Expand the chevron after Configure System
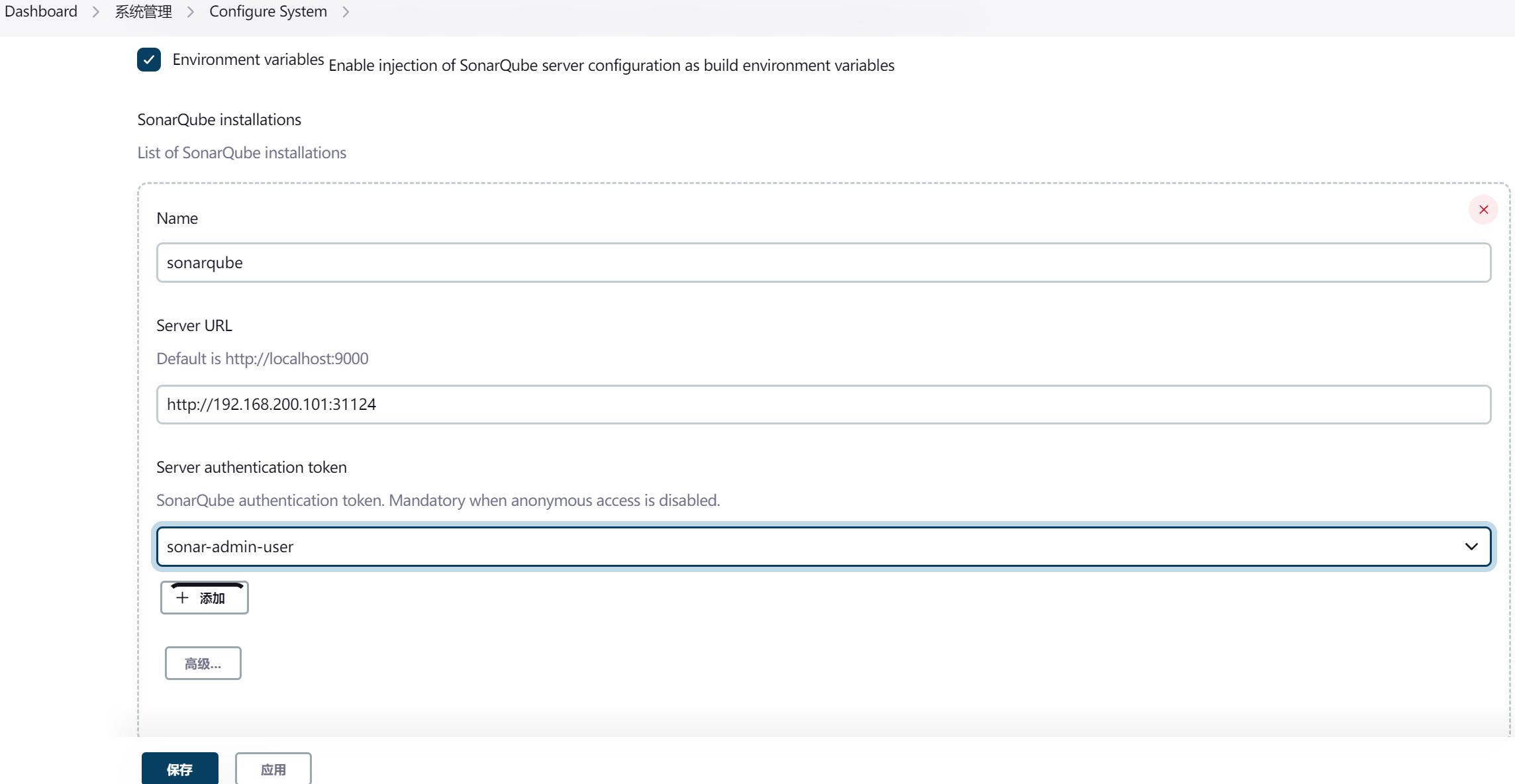 tap(346, 12)
